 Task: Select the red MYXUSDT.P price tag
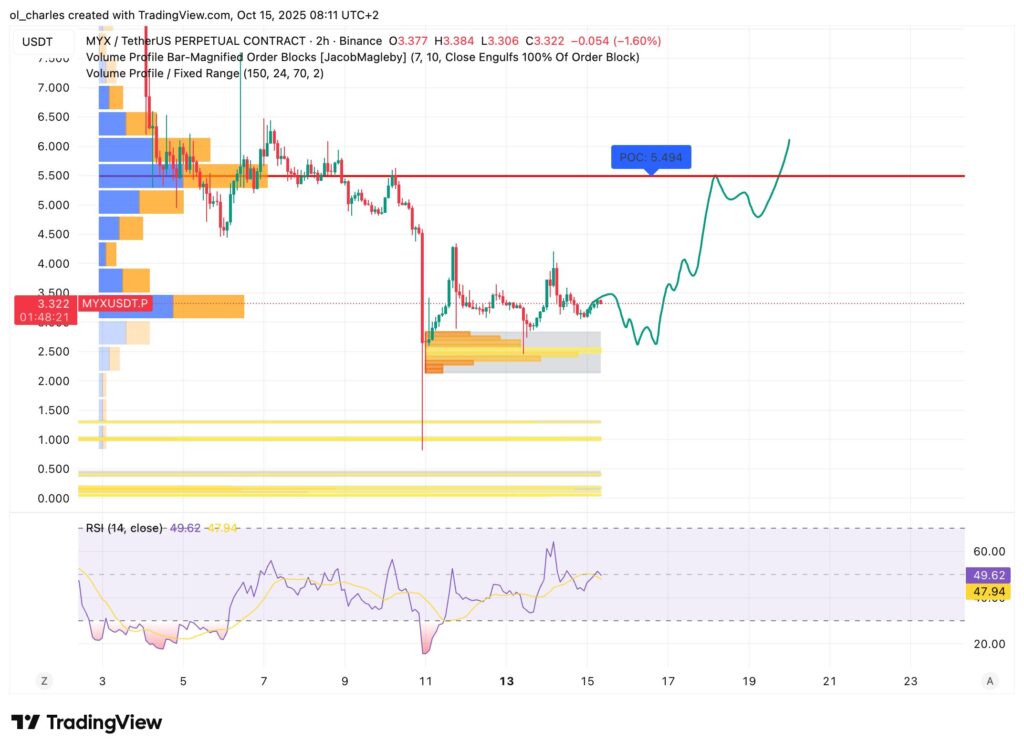(x=113, y=303)
